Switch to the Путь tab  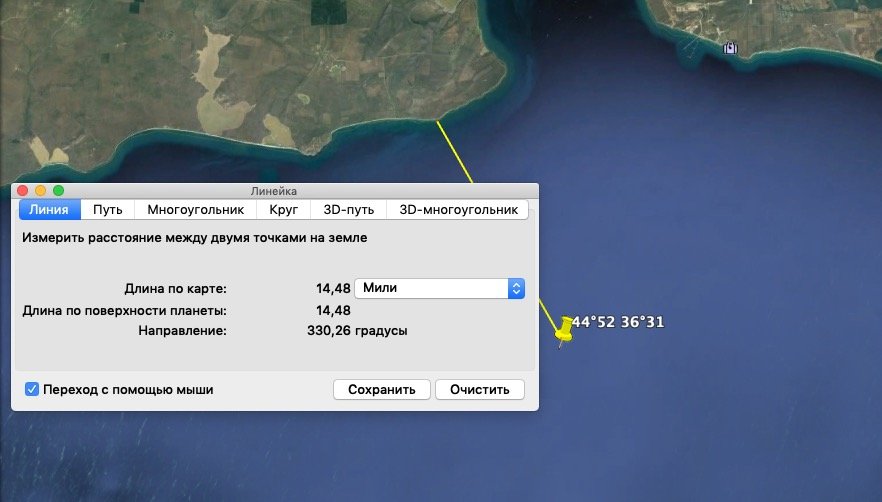point(108,210)
